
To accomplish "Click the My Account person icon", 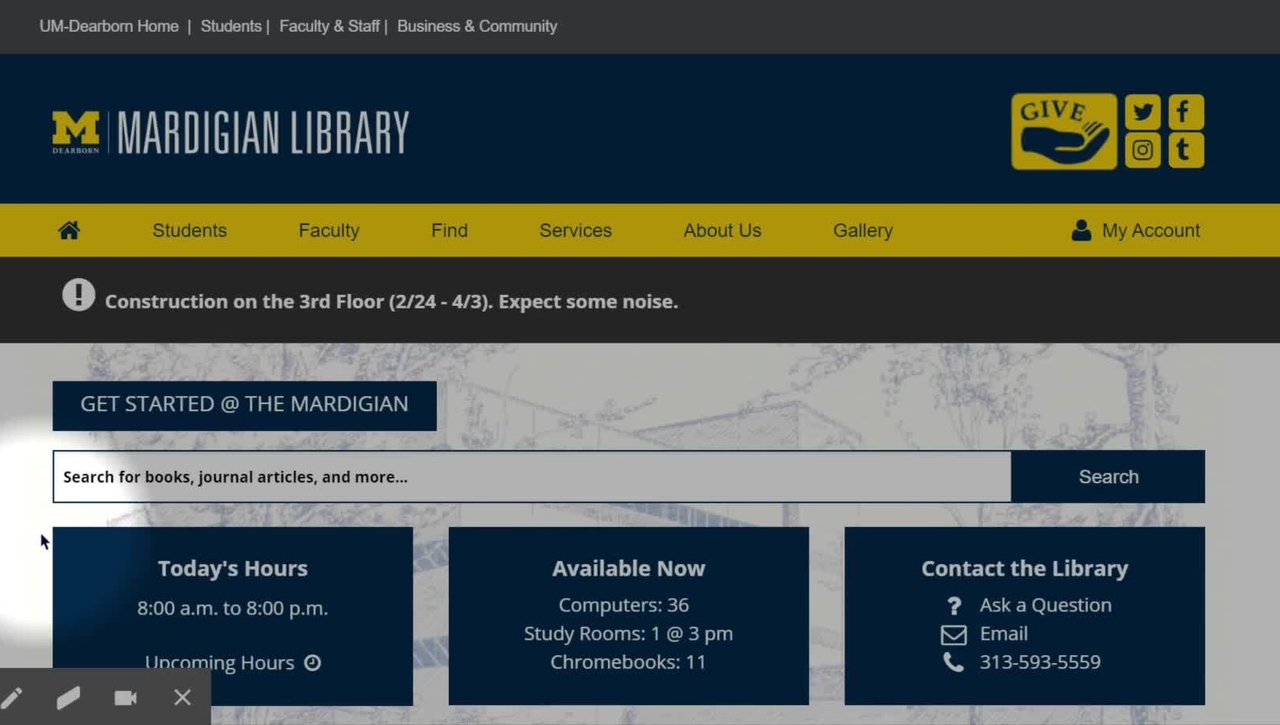I will pos(1081,230).
